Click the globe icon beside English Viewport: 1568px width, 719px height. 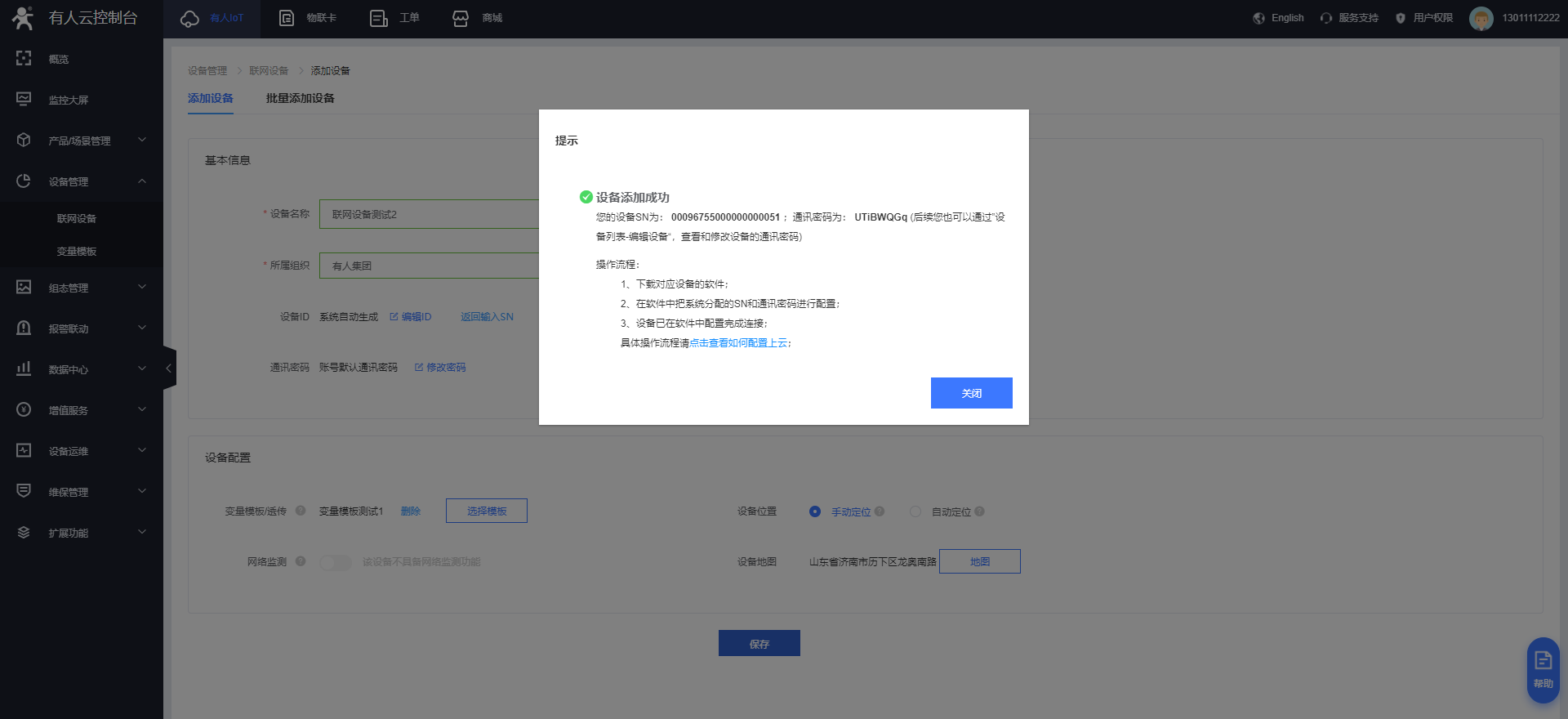[x=1258, y=18]
